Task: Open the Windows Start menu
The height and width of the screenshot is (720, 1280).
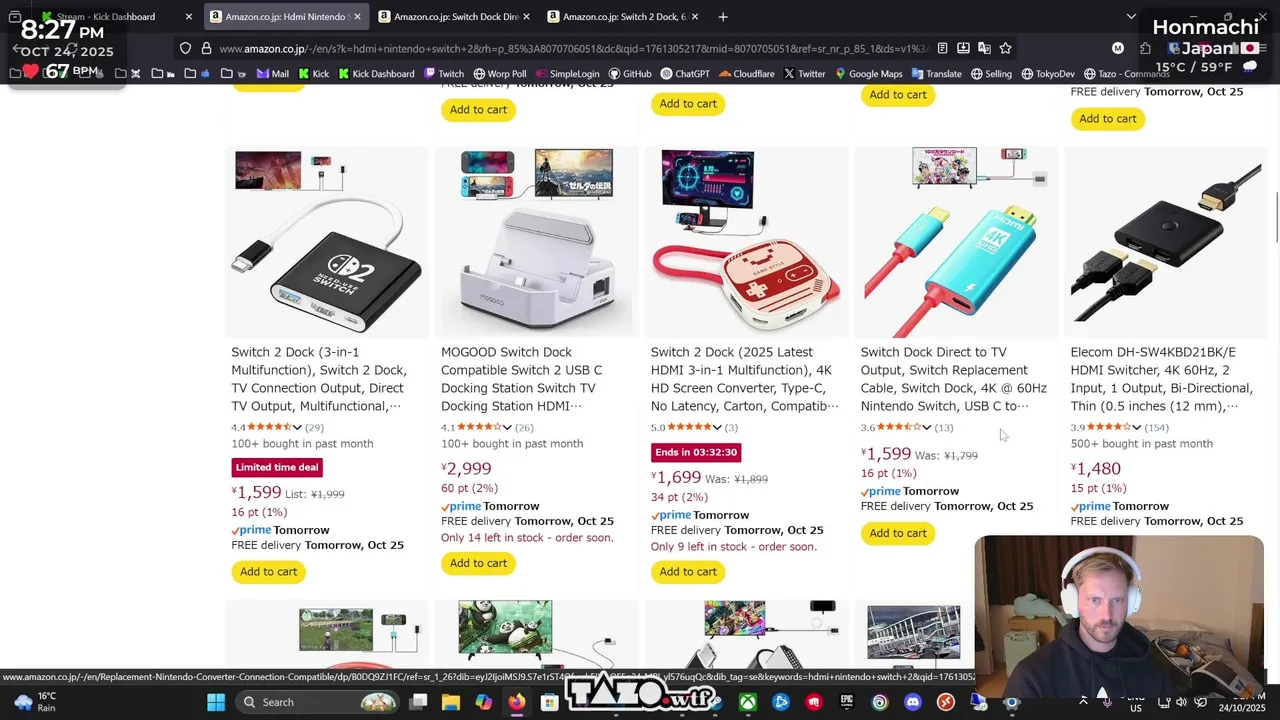Action: tap(216, 702)
